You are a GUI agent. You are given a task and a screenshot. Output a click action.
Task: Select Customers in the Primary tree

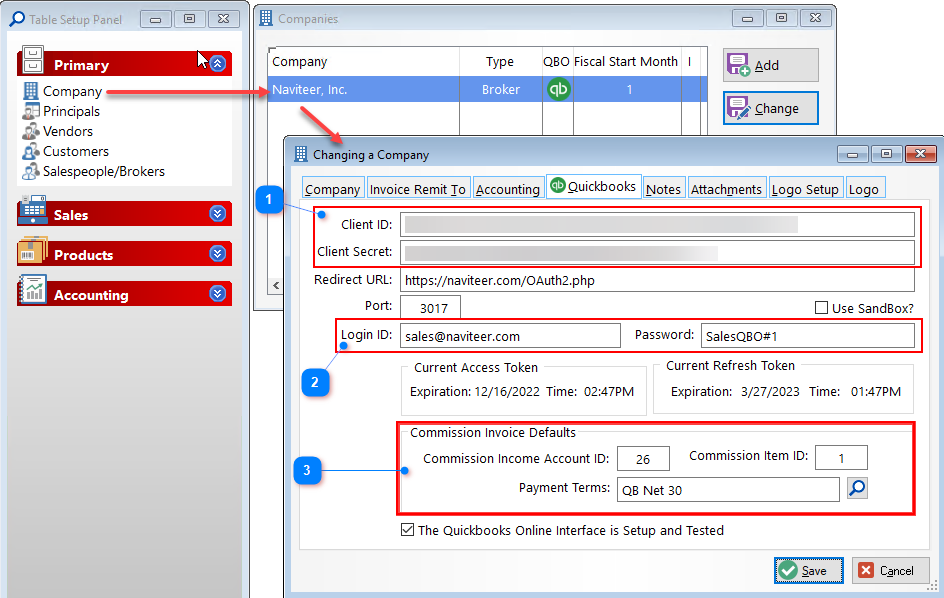tap(76, 151)
